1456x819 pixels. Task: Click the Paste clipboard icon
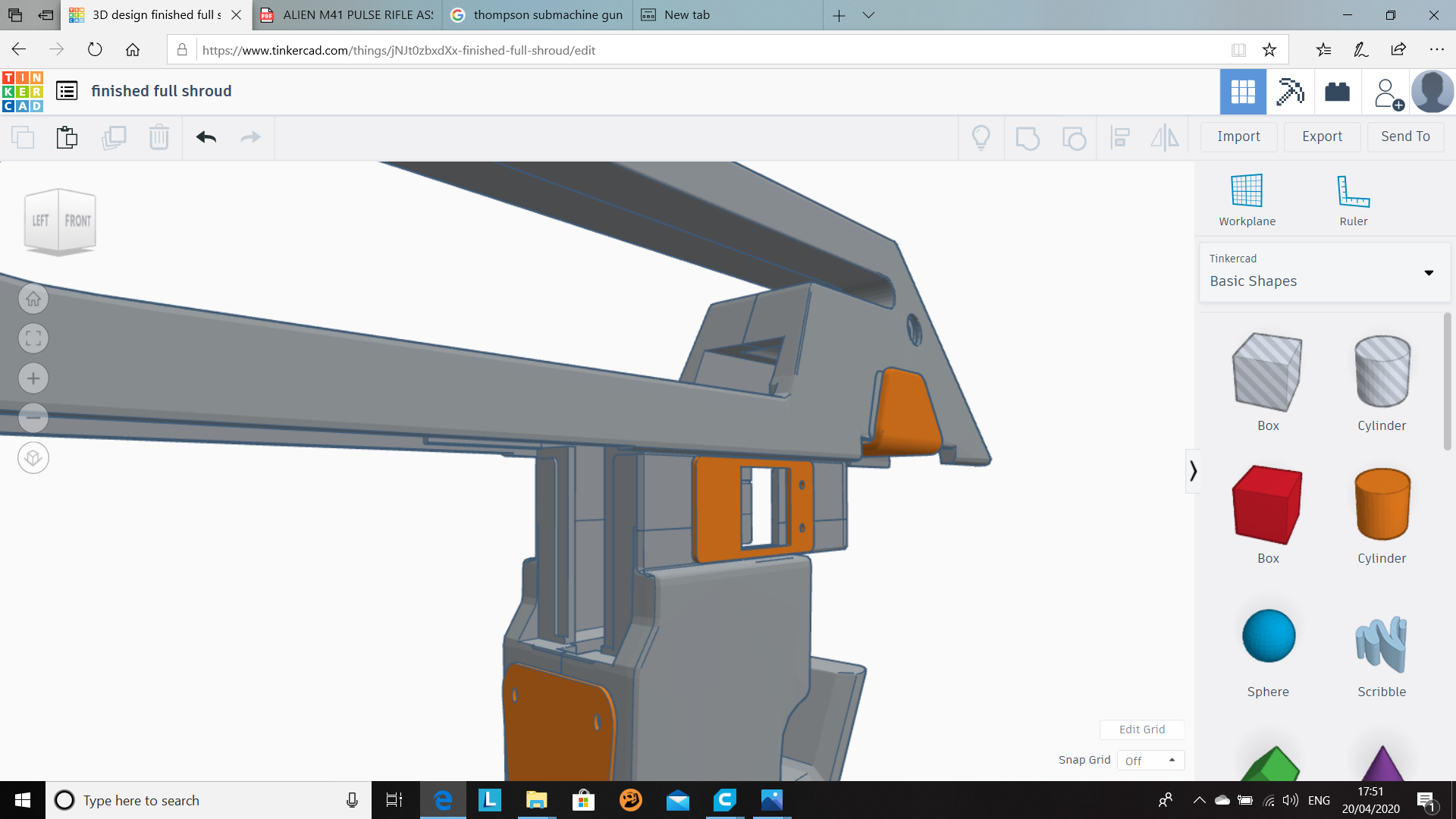(x=67, y=137)
